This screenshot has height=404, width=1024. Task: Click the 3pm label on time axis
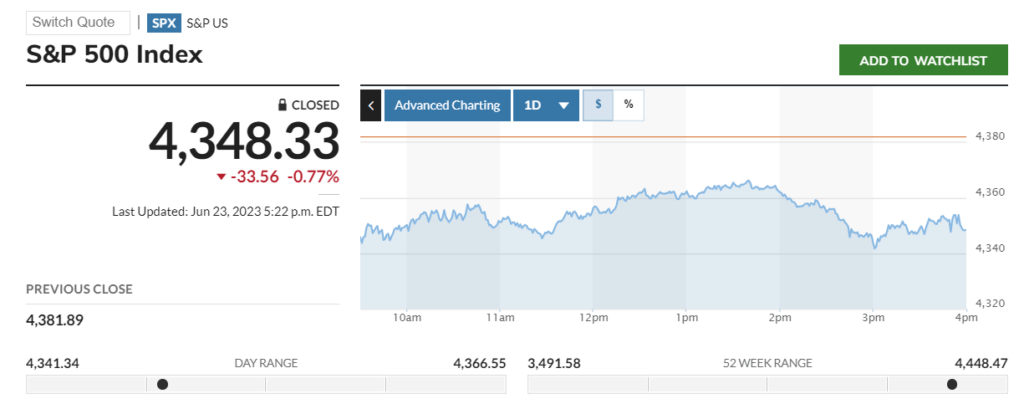[873, 318]
